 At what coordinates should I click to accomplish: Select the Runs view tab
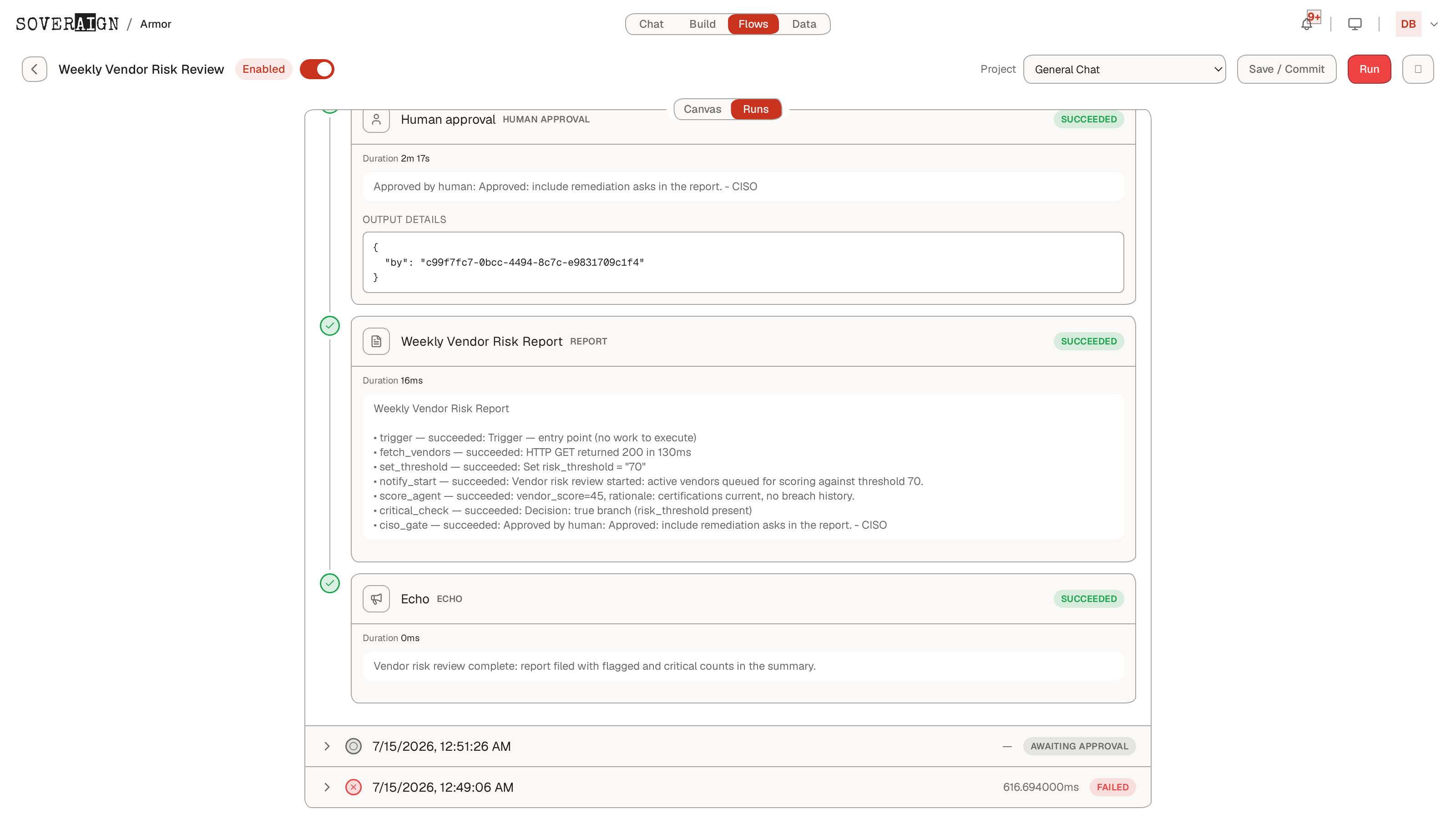click(x=756, y=109)
